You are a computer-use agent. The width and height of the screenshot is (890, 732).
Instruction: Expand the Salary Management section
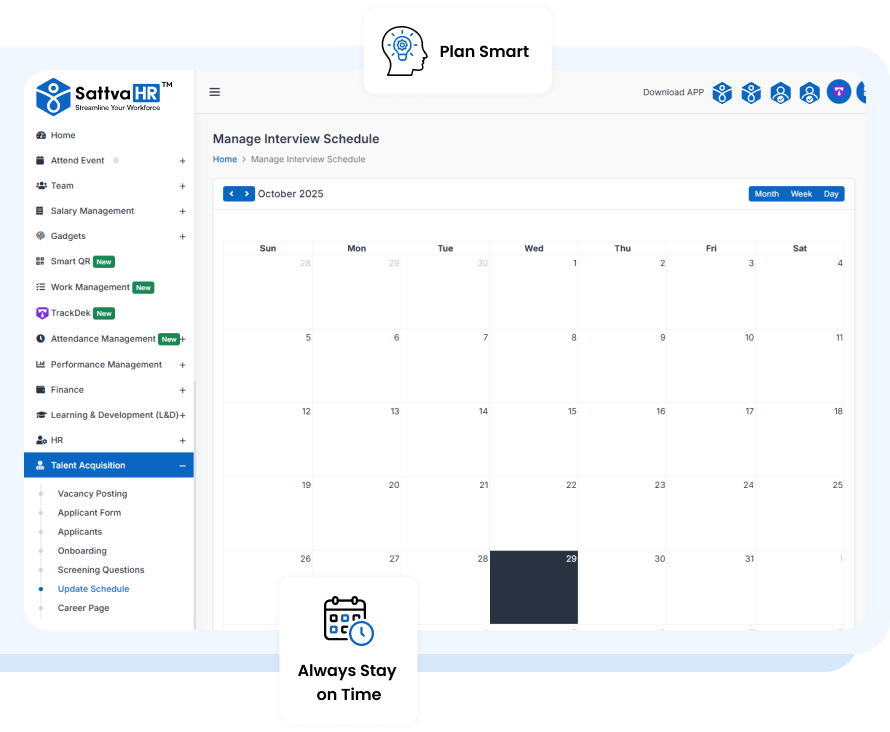(x=182, y=211)
